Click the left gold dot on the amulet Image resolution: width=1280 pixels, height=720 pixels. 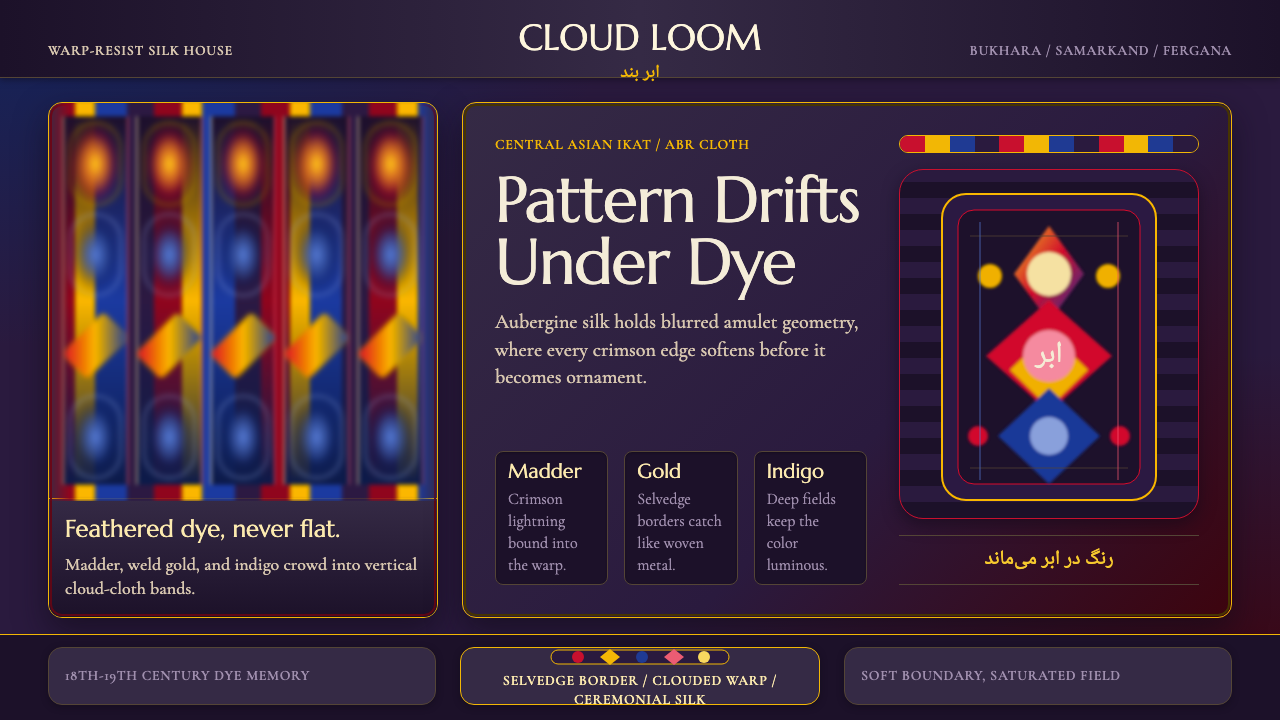990,276
